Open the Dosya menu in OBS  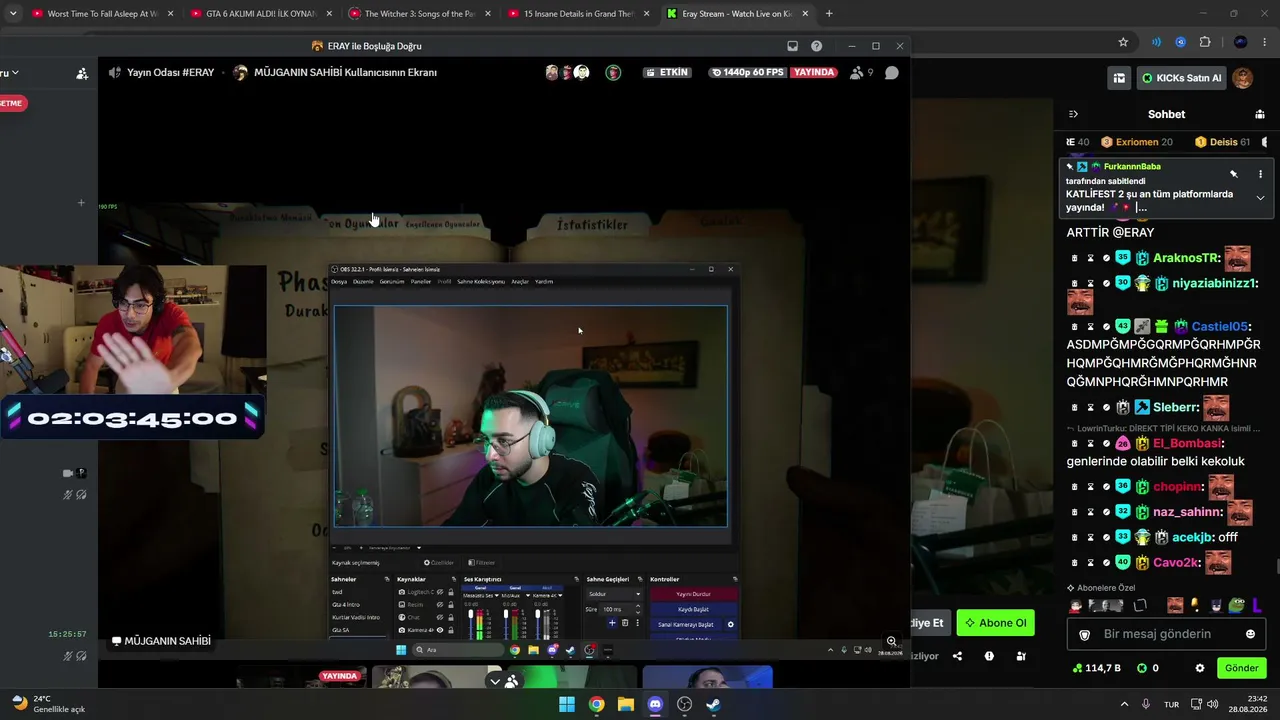tap(339, 282)
